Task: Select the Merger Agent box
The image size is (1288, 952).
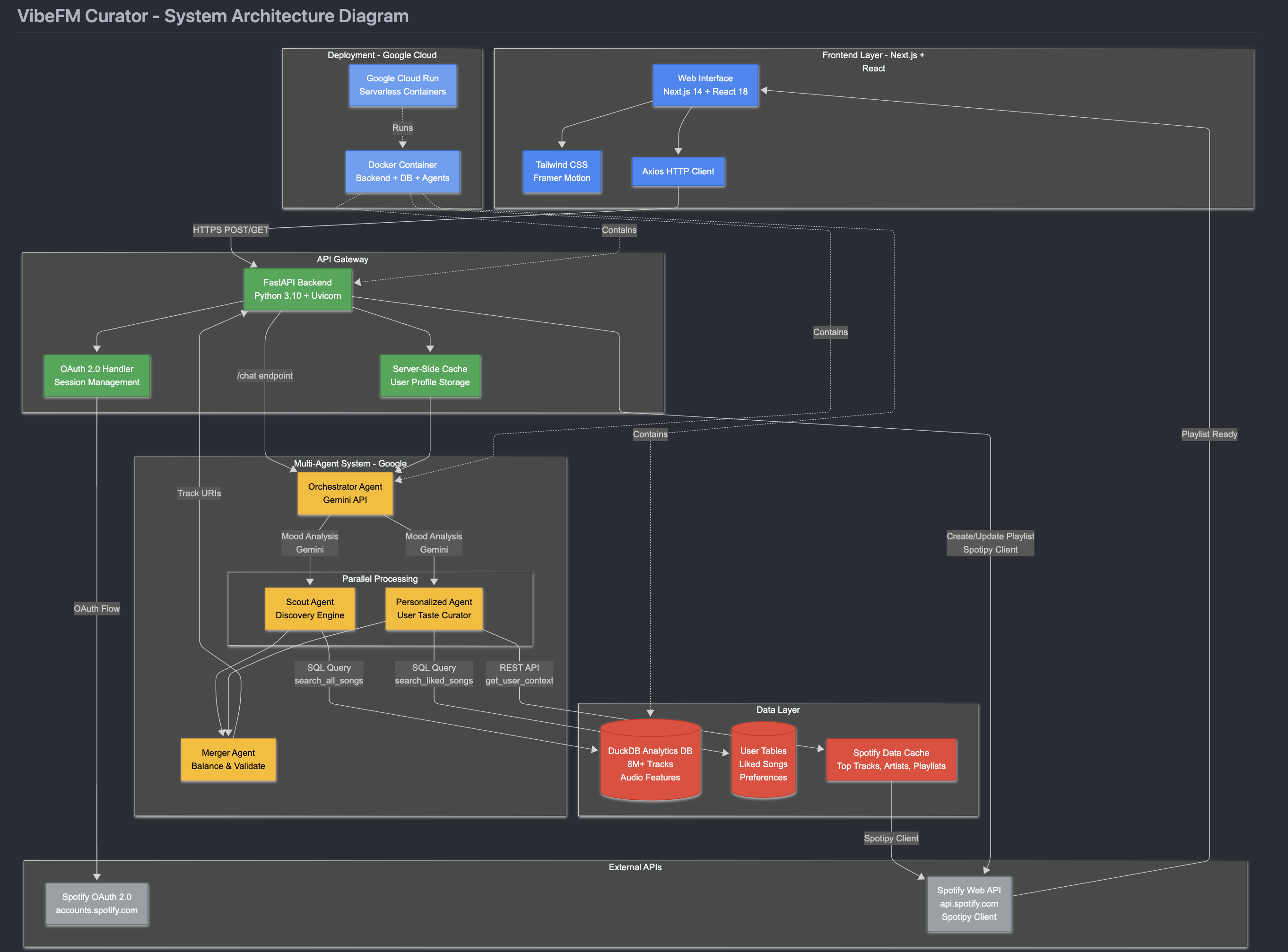Action: pos(228,760)
